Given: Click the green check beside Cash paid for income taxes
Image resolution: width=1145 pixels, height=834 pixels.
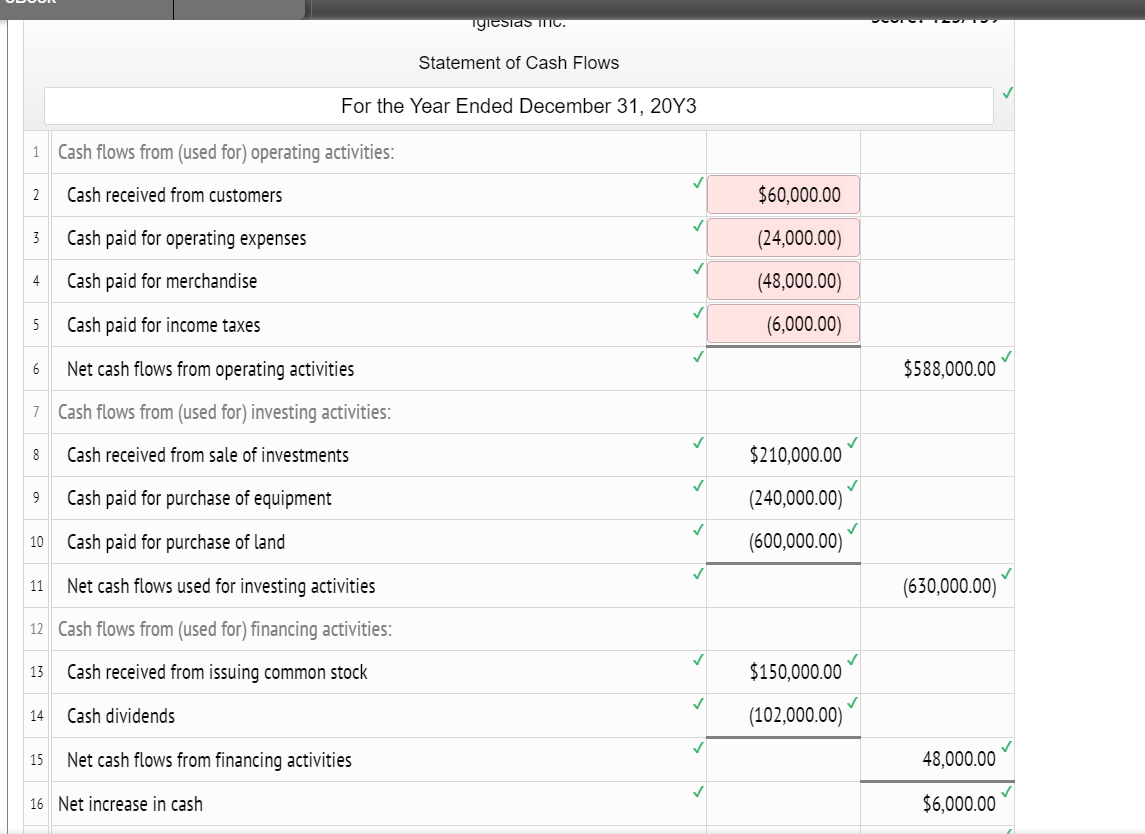Looking at the screenshot, I should [x=697, y=313].
